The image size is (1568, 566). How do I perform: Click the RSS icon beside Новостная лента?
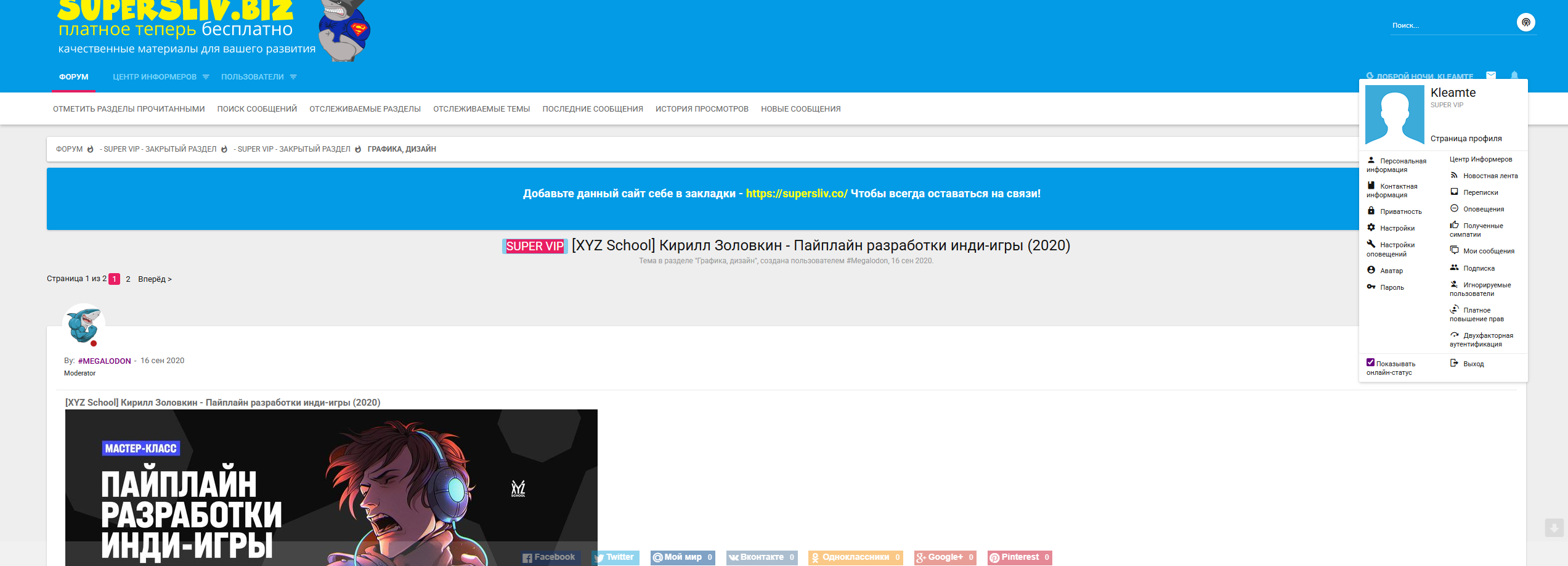1454,175
